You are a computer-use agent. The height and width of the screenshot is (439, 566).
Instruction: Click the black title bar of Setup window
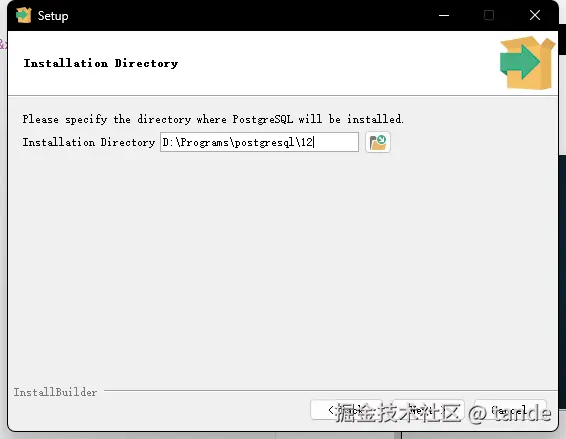tap(253, 16)
